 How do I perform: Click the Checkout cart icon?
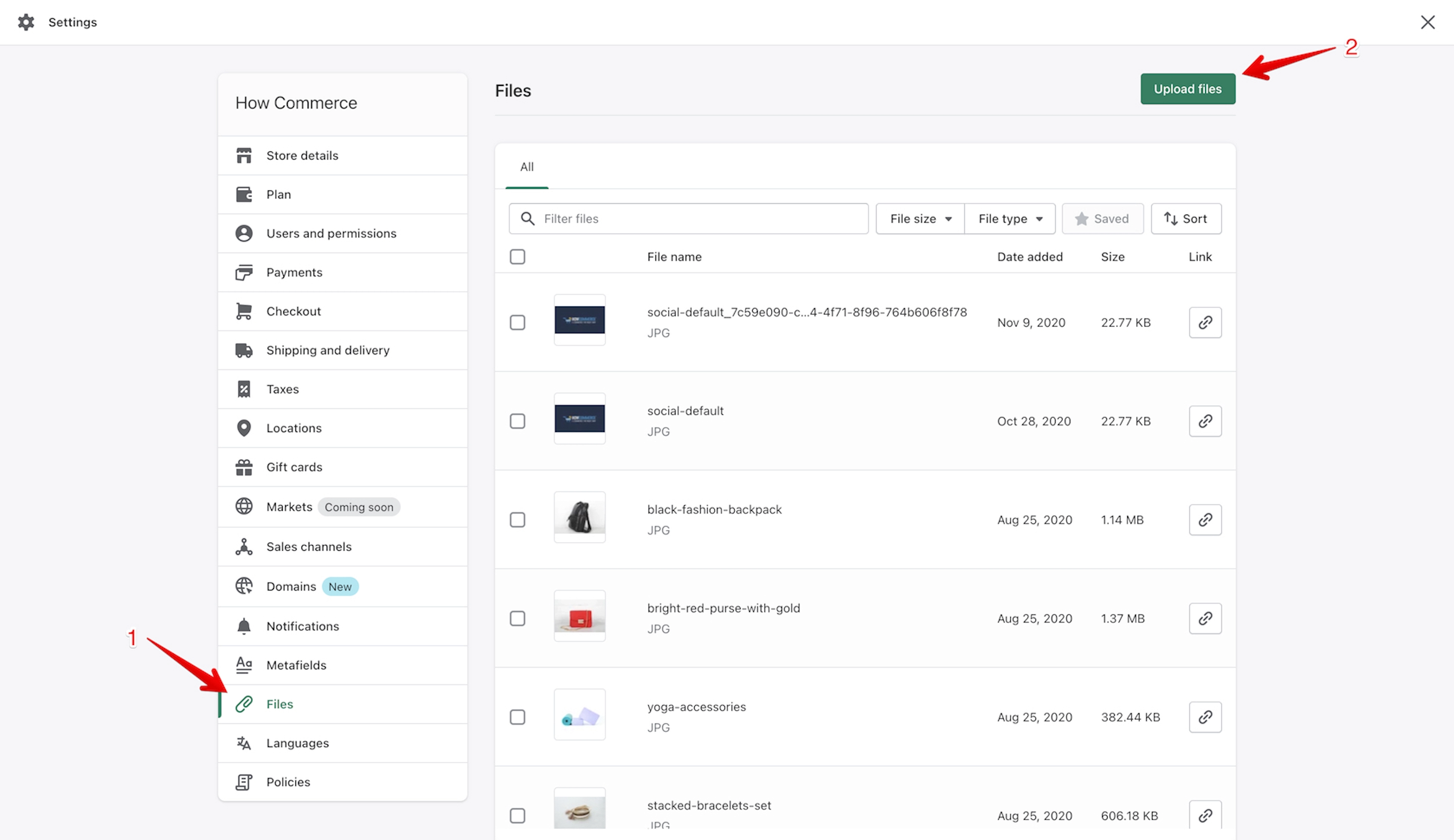pos(244,311)
